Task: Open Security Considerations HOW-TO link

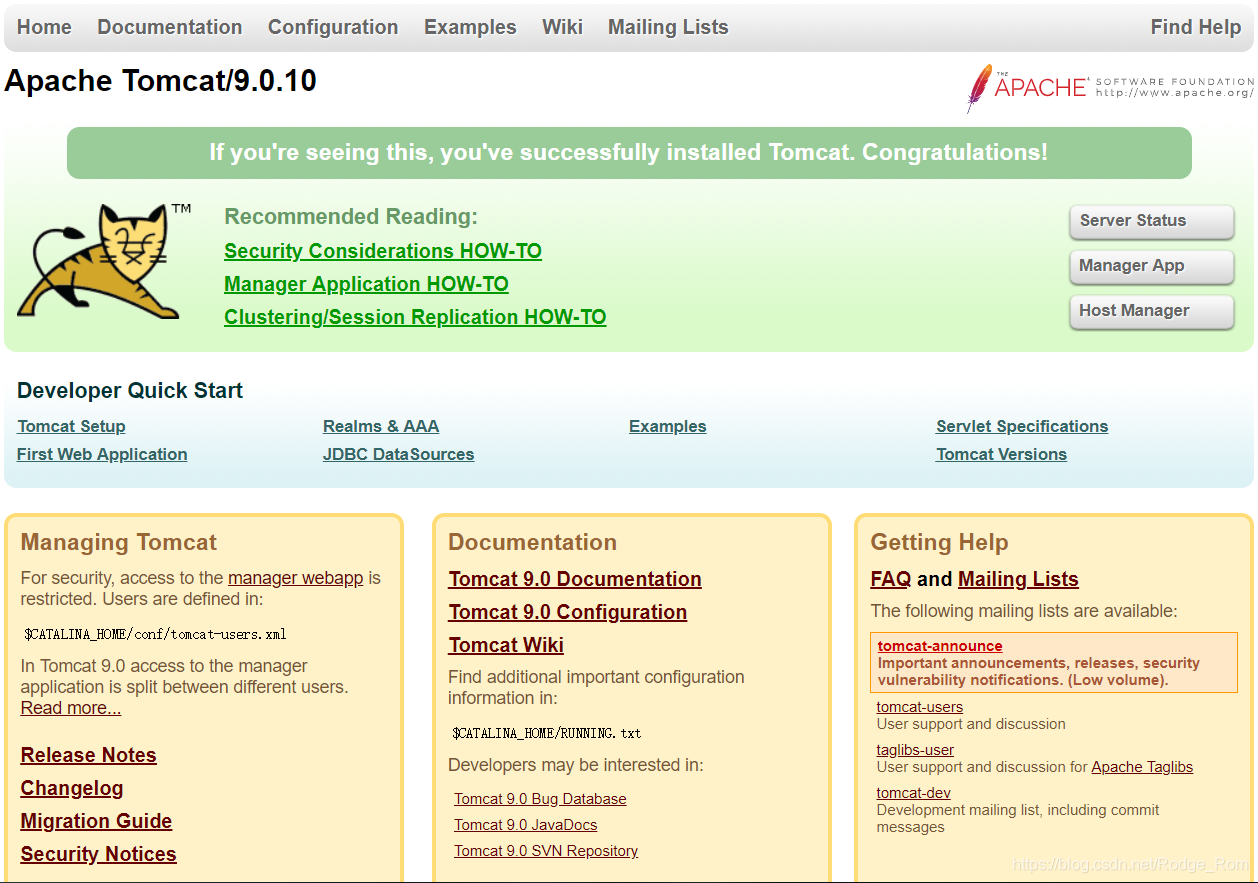Action: [x=383, y=251]
